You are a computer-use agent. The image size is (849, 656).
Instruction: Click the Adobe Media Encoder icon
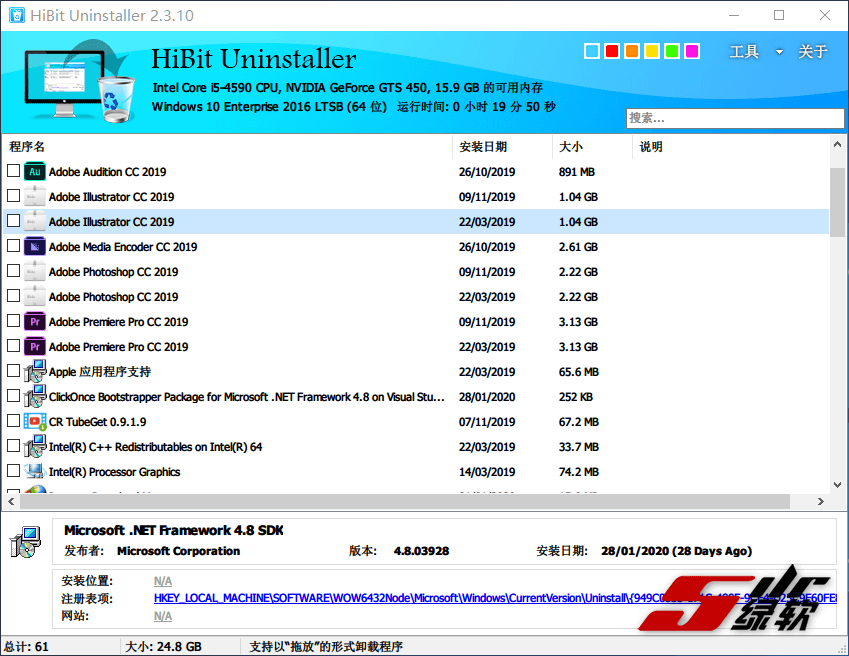click(x=35, y=247)
